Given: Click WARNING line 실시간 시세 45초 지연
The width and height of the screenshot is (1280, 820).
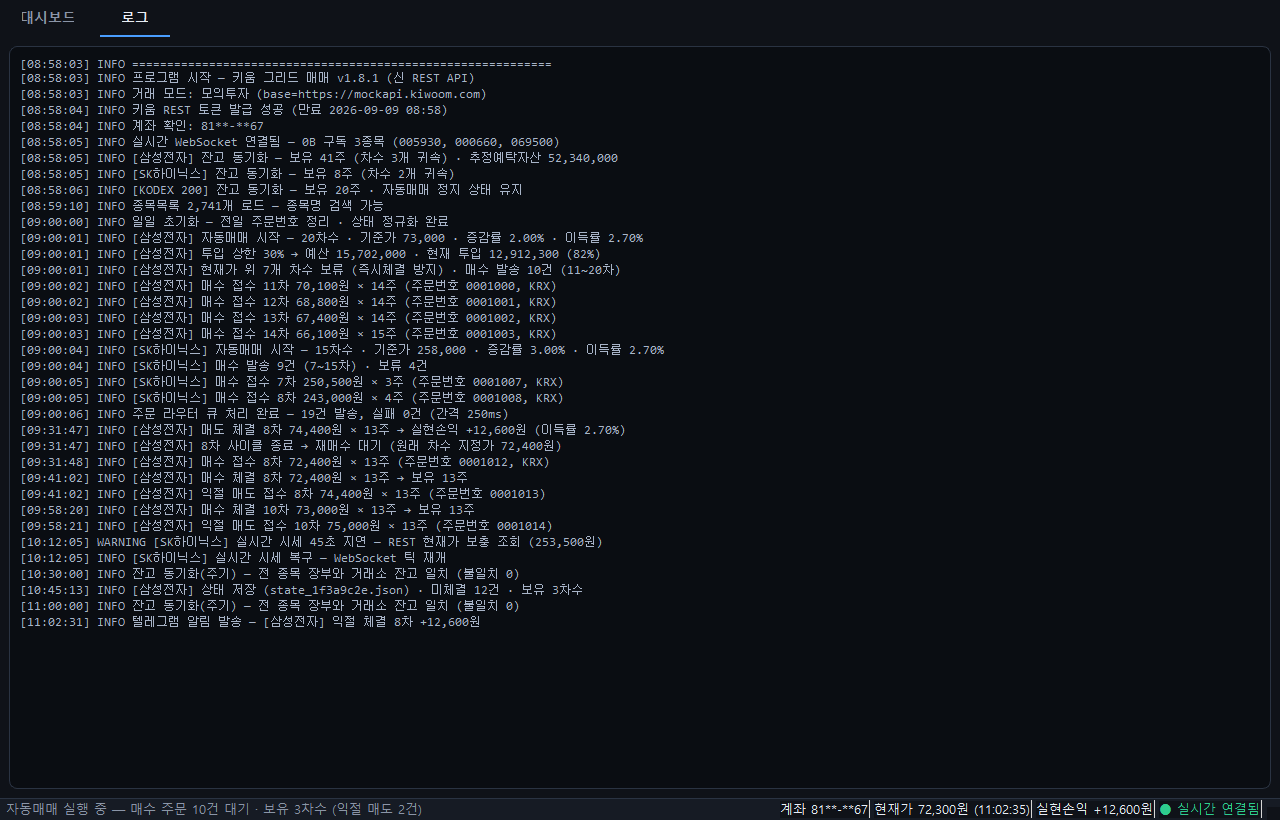Looking at the screenshot, I should [312, 542].
